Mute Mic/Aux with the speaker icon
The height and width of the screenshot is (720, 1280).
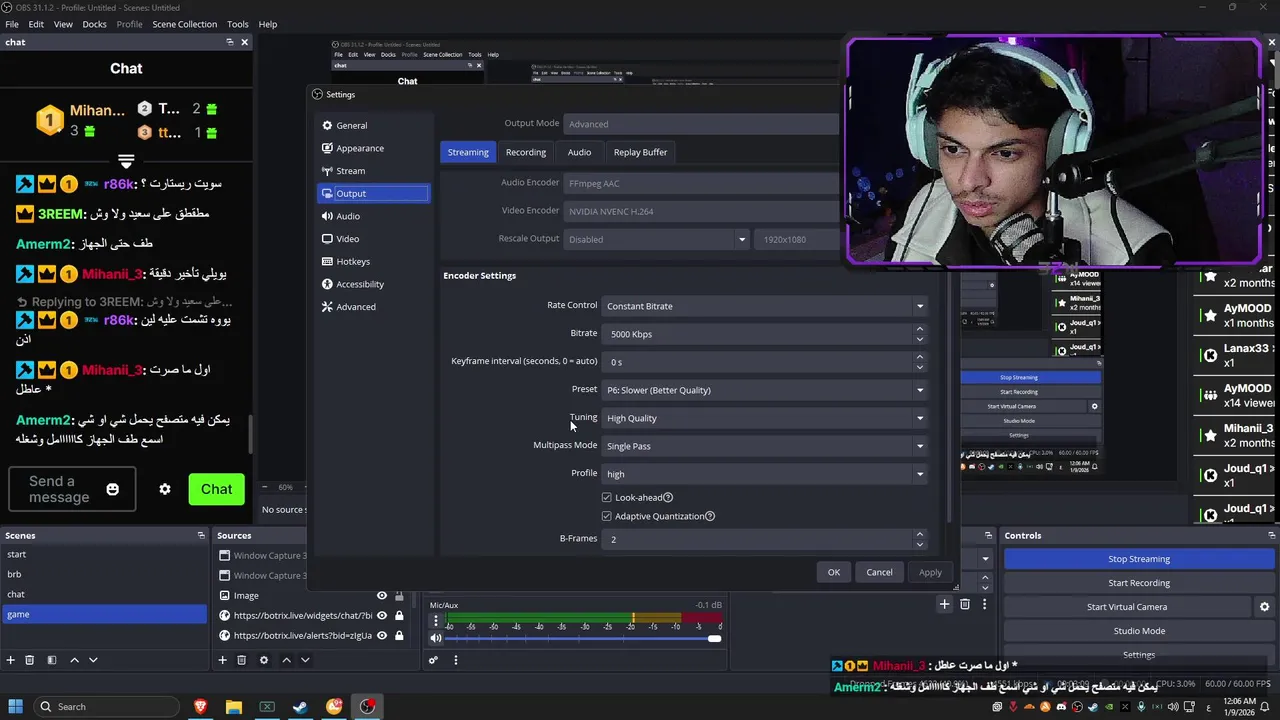click(x=436, y=638)
